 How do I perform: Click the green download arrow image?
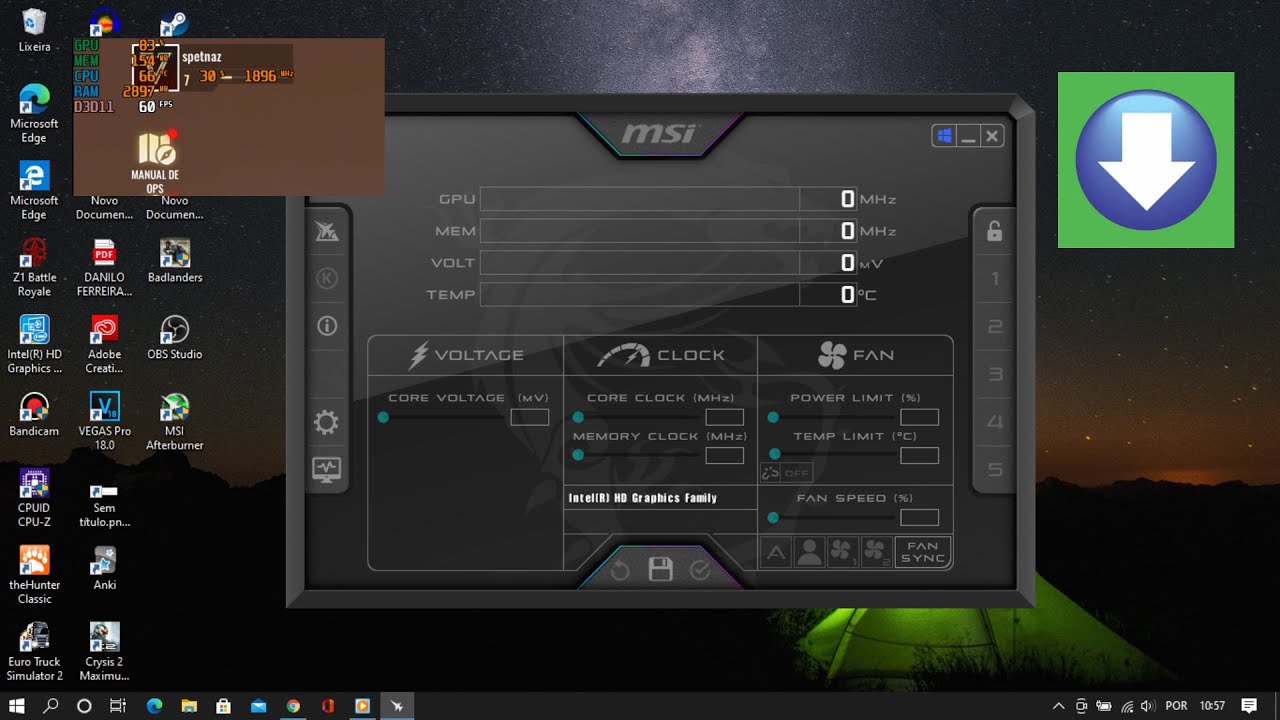coord(1146,160)
